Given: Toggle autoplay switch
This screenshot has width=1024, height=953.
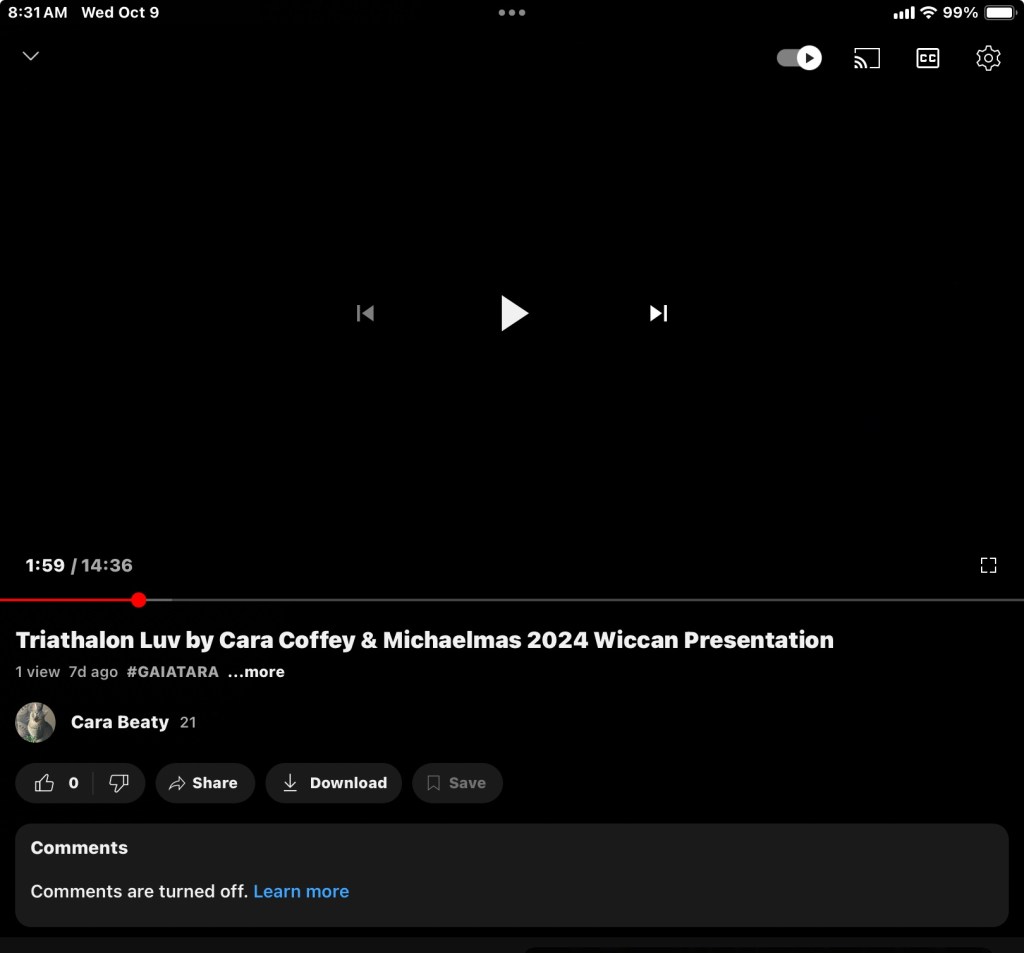Looking at the screenshot, I should click(799, 58).
